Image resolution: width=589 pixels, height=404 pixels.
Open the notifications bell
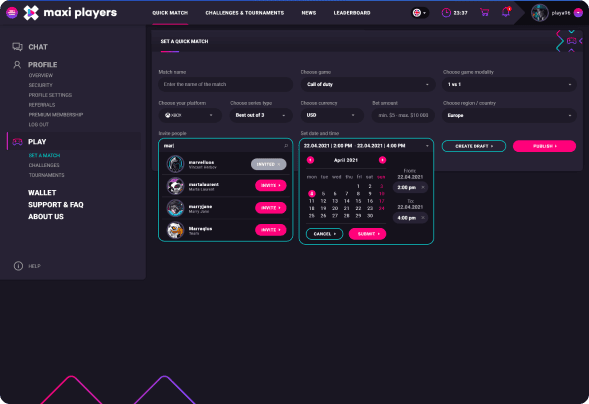(x=506, y=12)
